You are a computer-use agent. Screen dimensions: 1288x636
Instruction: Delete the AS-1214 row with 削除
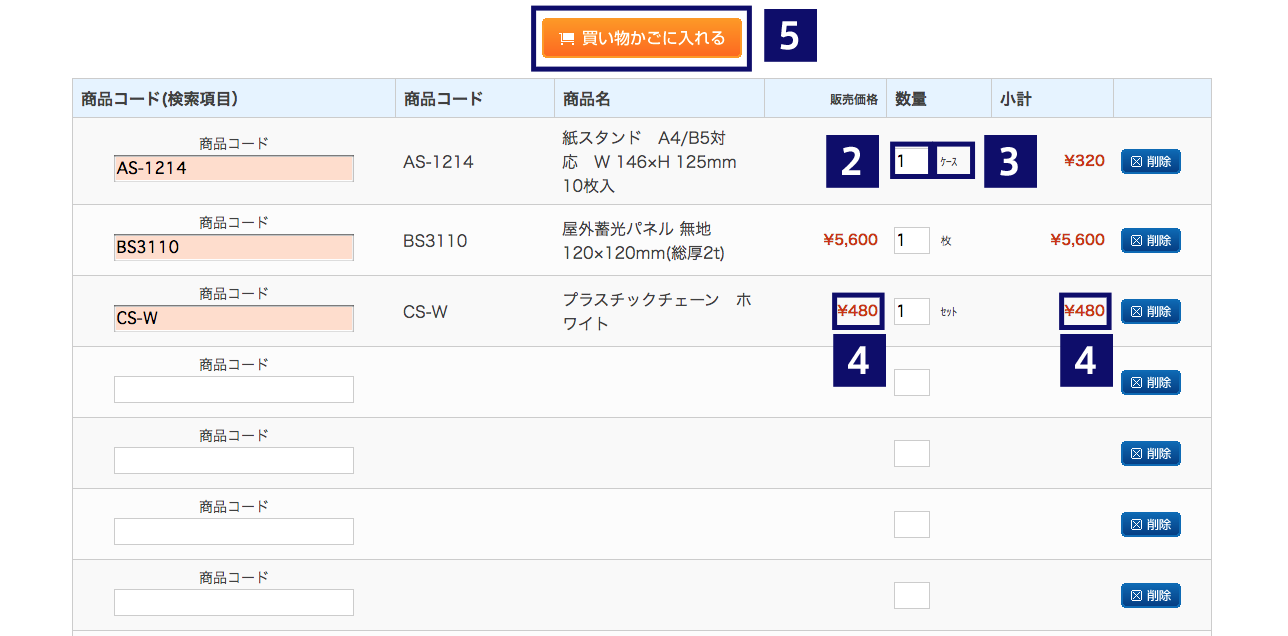pyautogui.click(x=1150, y=161)
